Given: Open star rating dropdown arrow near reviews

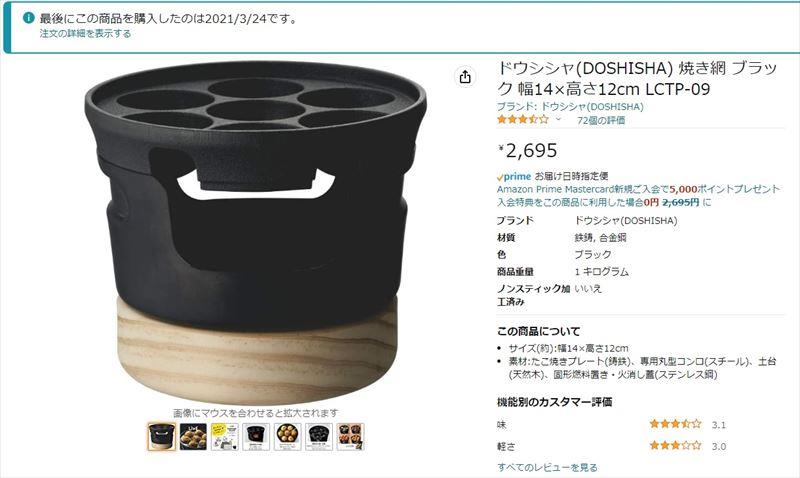Looking at the screenshot, I should [558, 119].
